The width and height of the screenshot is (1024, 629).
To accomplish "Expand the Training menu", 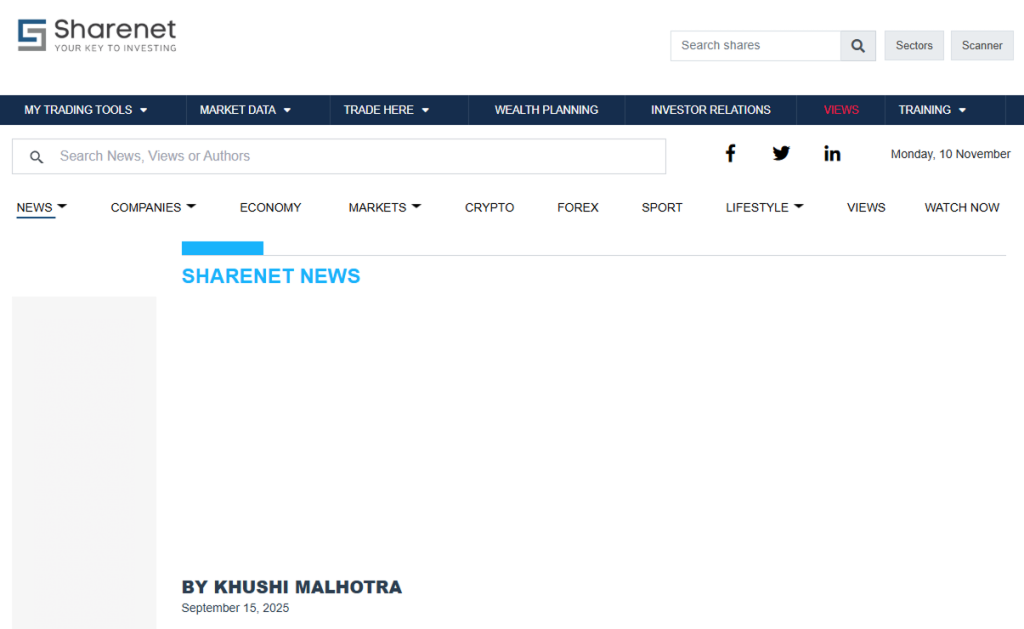I will click(932, 110).
